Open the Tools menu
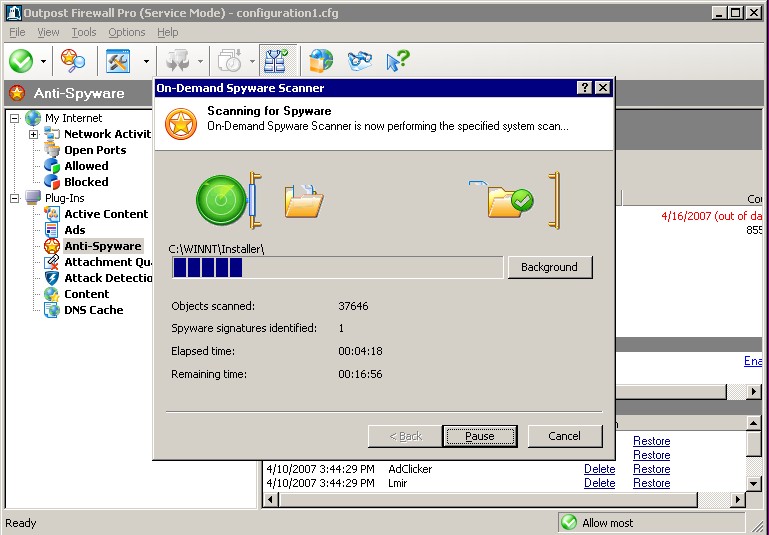 (84, 32)
